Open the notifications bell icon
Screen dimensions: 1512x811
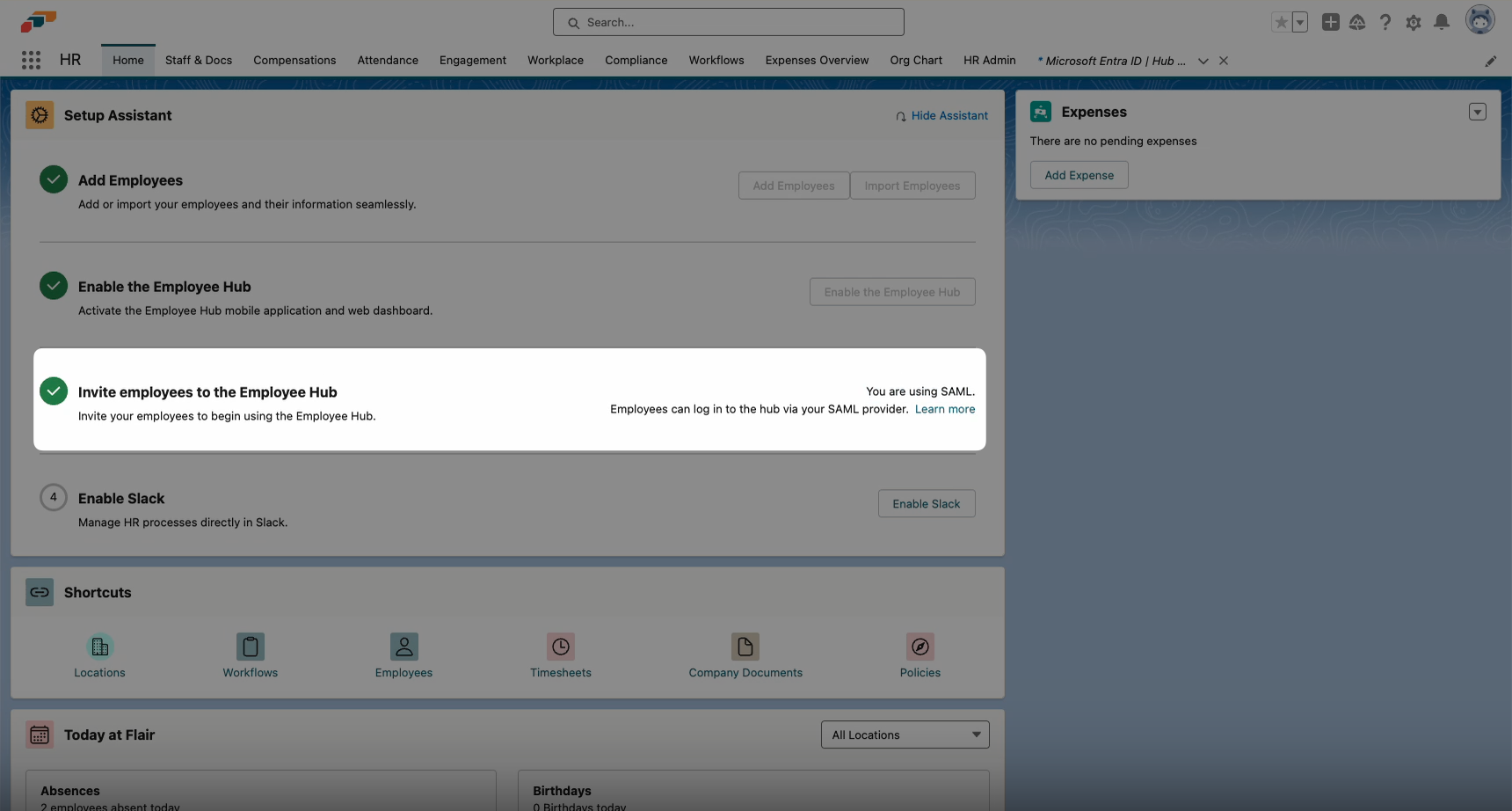[1442, 22]
